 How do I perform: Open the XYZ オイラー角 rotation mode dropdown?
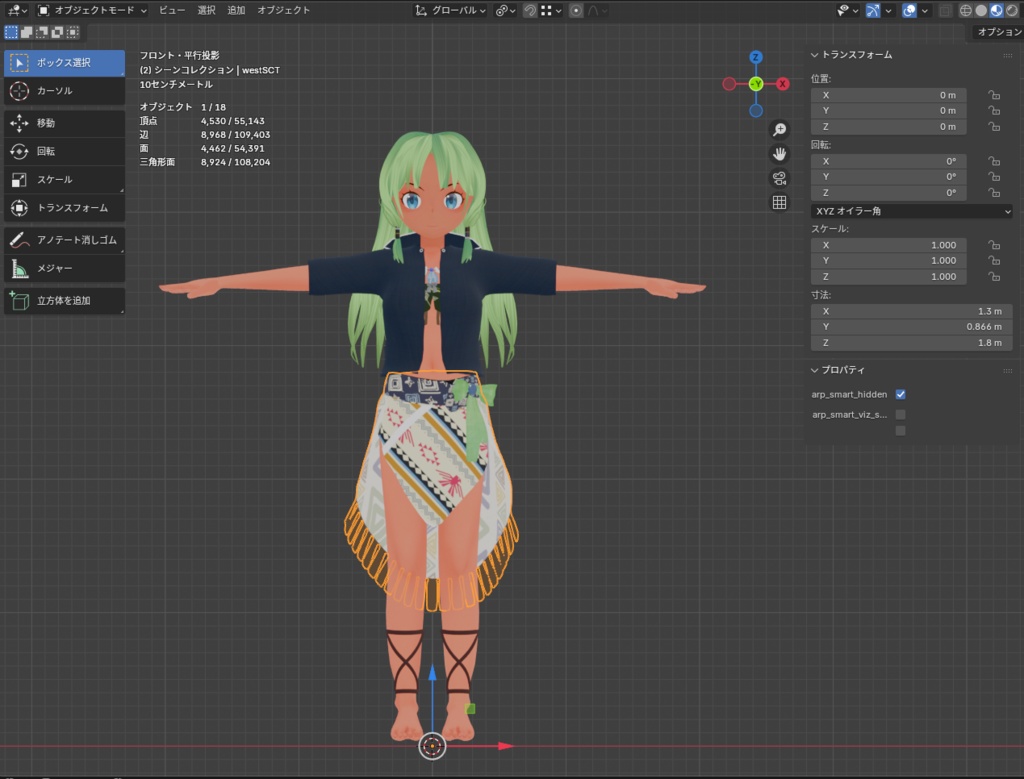point(911,211)
